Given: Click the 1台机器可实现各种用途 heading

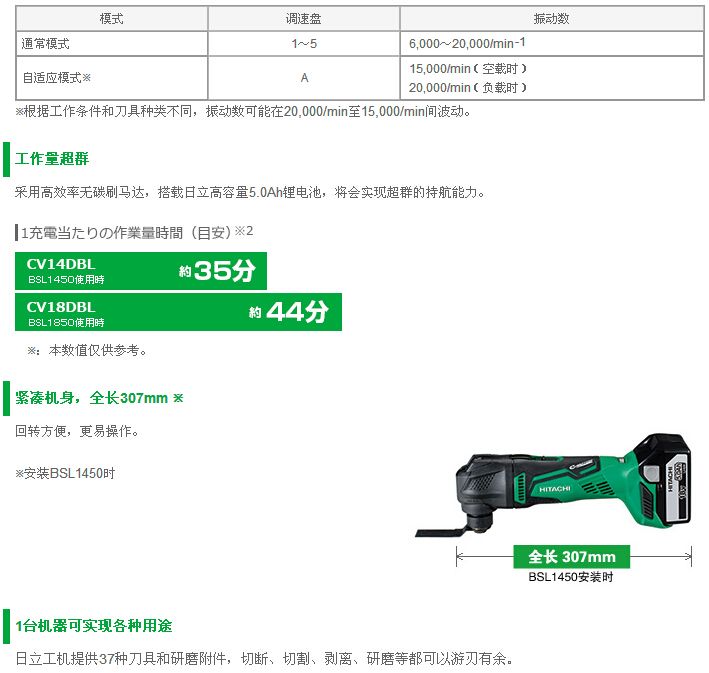Looking at the screenshot, I should coord(94,626).
